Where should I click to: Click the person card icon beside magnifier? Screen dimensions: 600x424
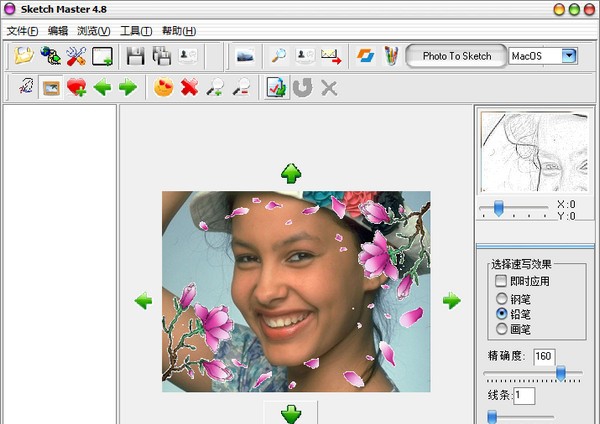[305, 56]
